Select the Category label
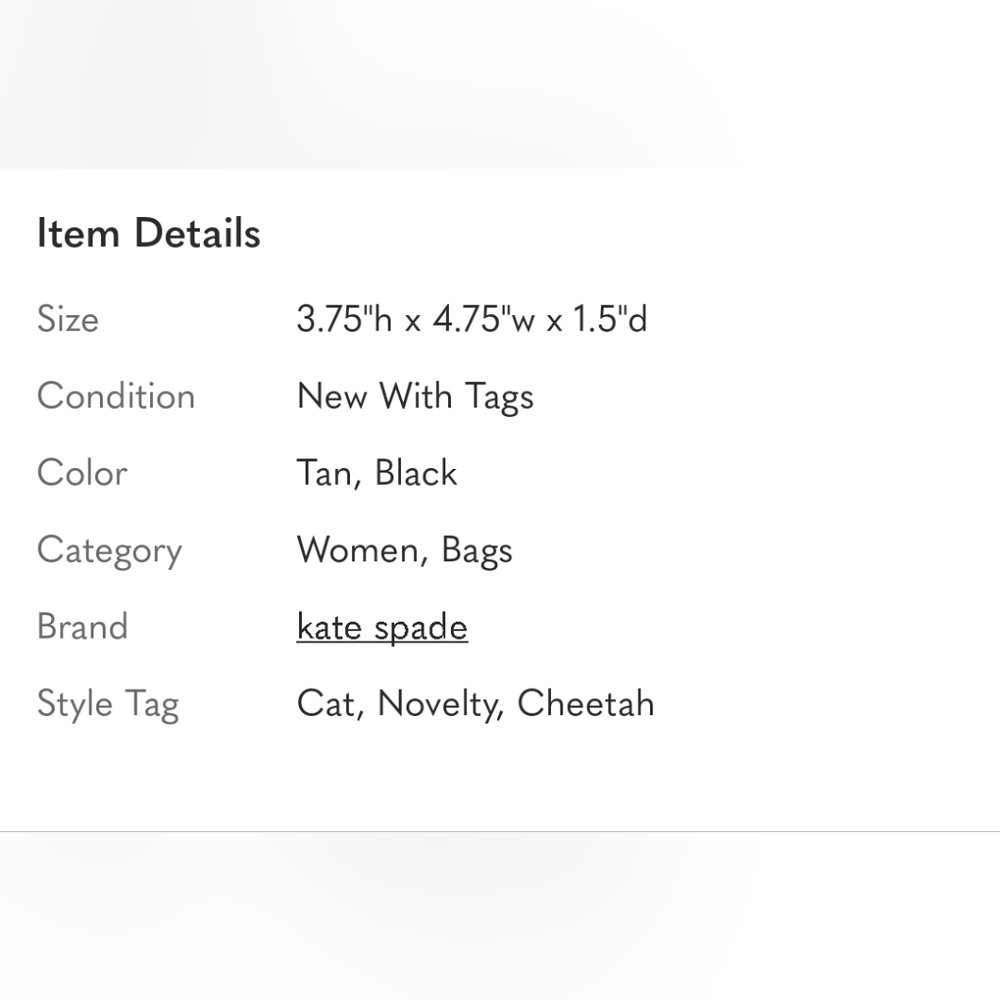This screenshot has width=1000, height=1000. [110, 552]
